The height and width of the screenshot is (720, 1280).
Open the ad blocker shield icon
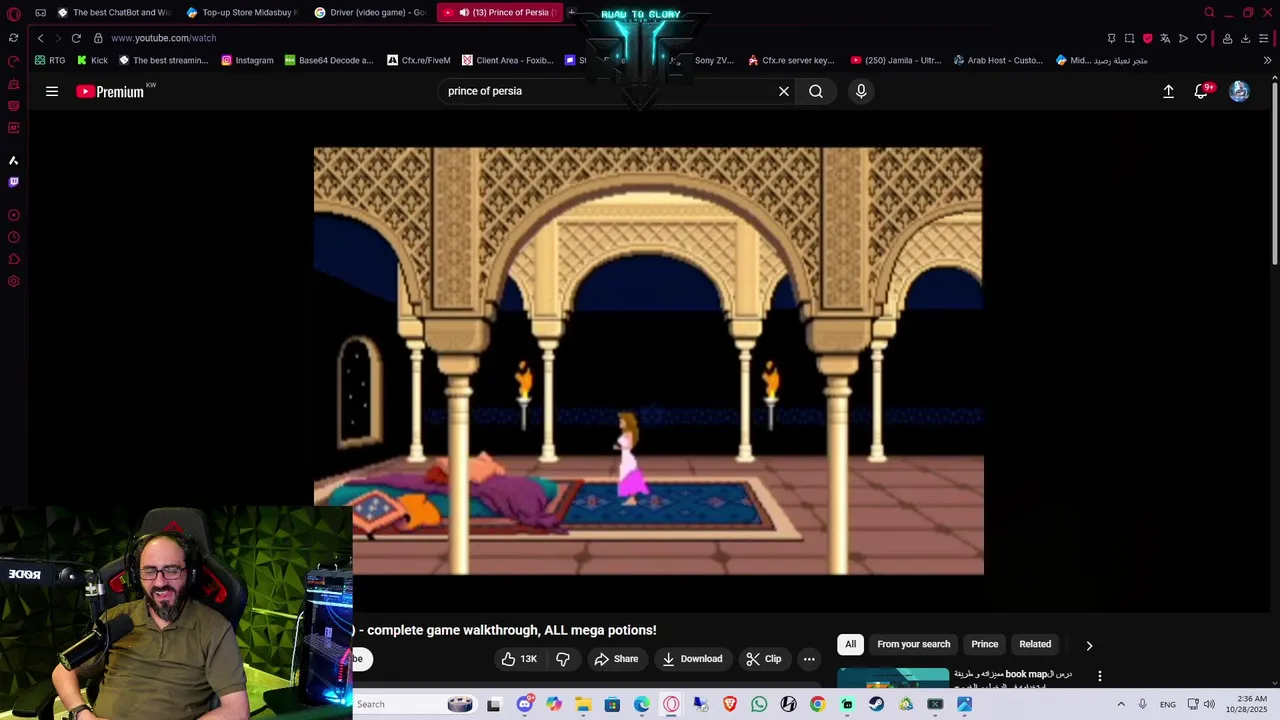(x=1147, y=38)
